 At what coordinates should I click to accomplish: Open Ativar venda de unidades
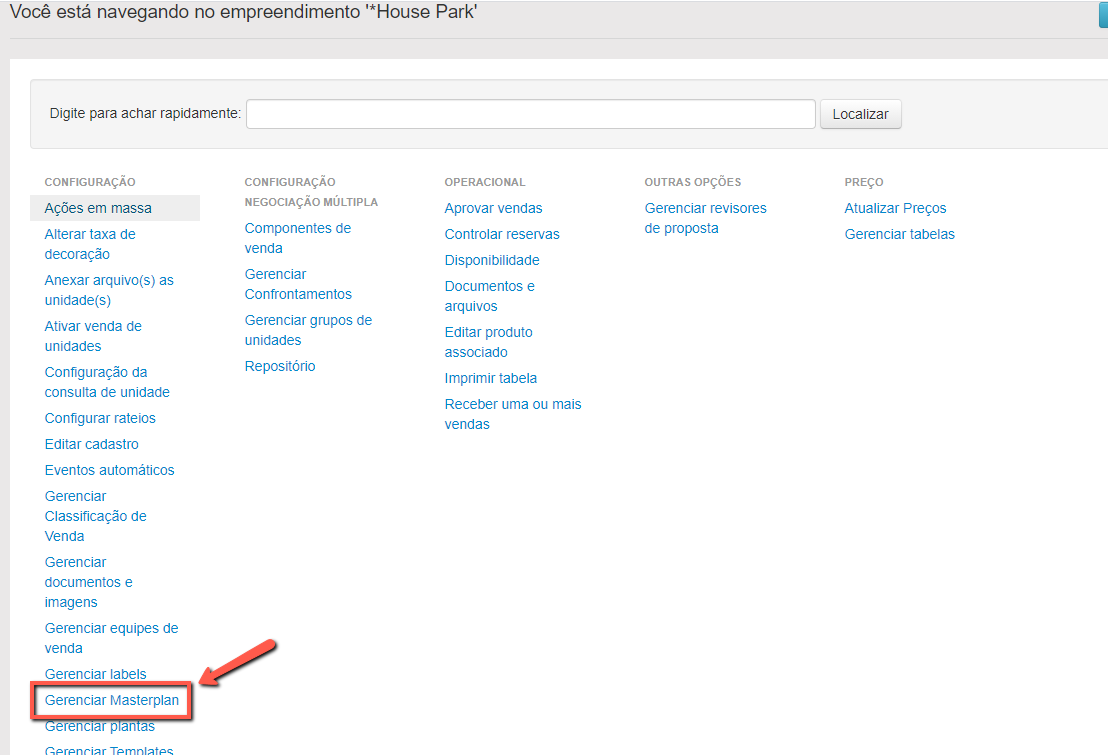click(93, 336)
